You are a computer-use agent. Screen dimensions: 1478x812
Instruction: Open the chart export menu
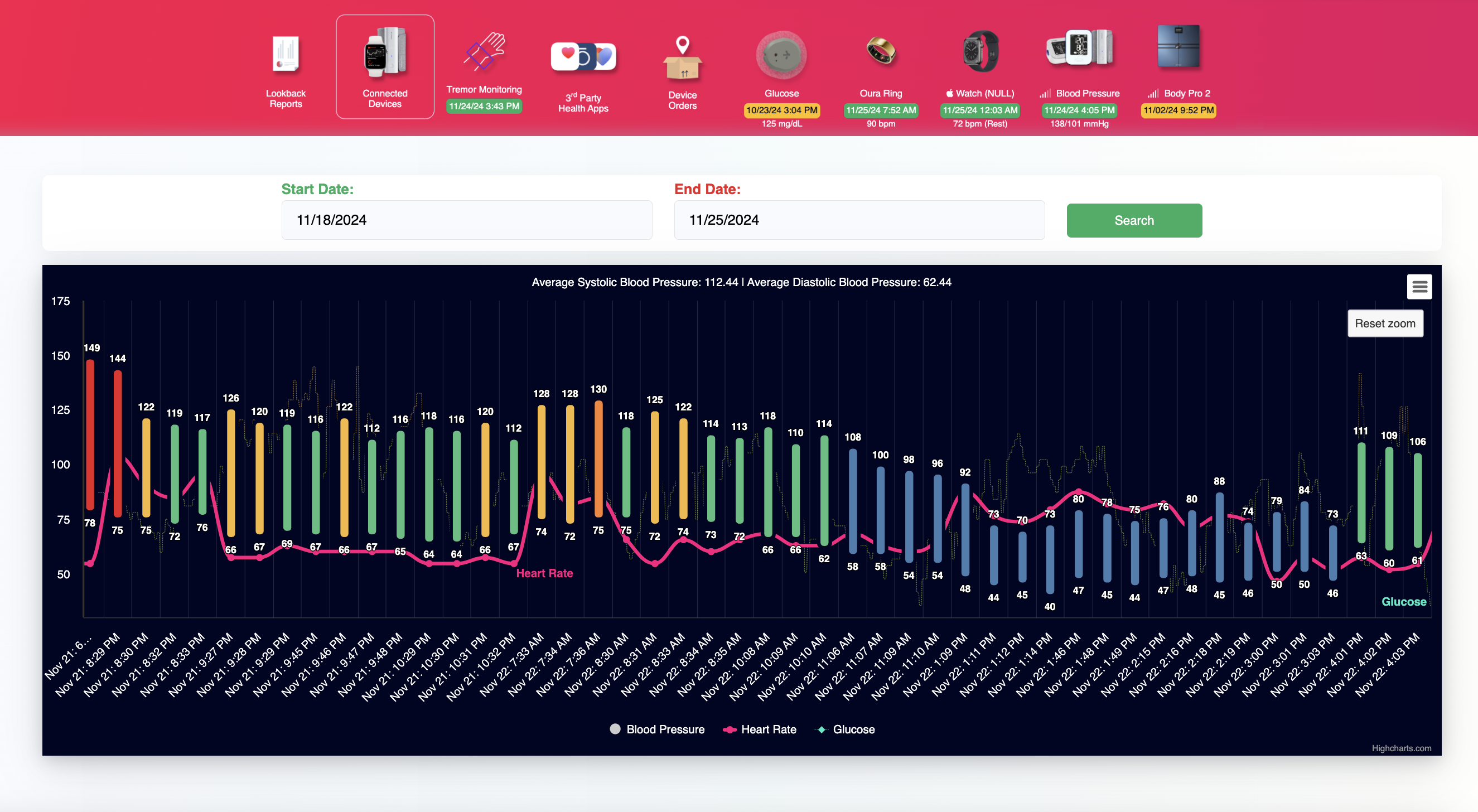1419,286
